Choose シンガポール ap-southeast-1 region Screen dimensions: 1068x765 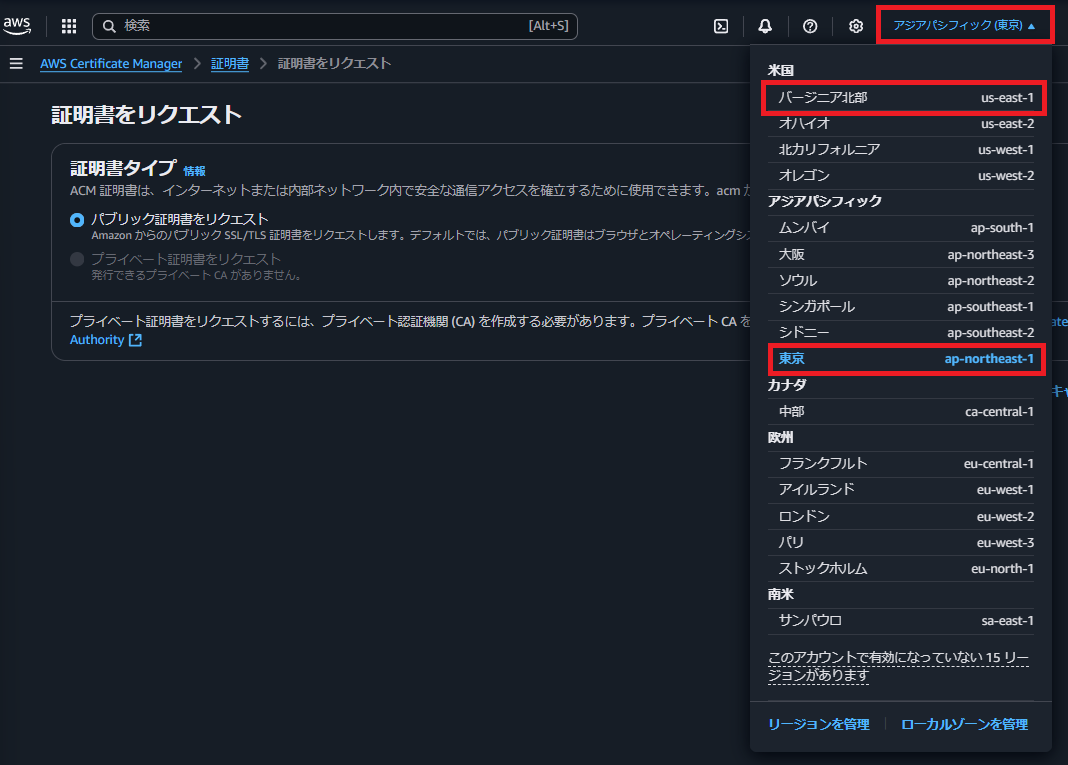pyautogui.click(x=901, y=307)
